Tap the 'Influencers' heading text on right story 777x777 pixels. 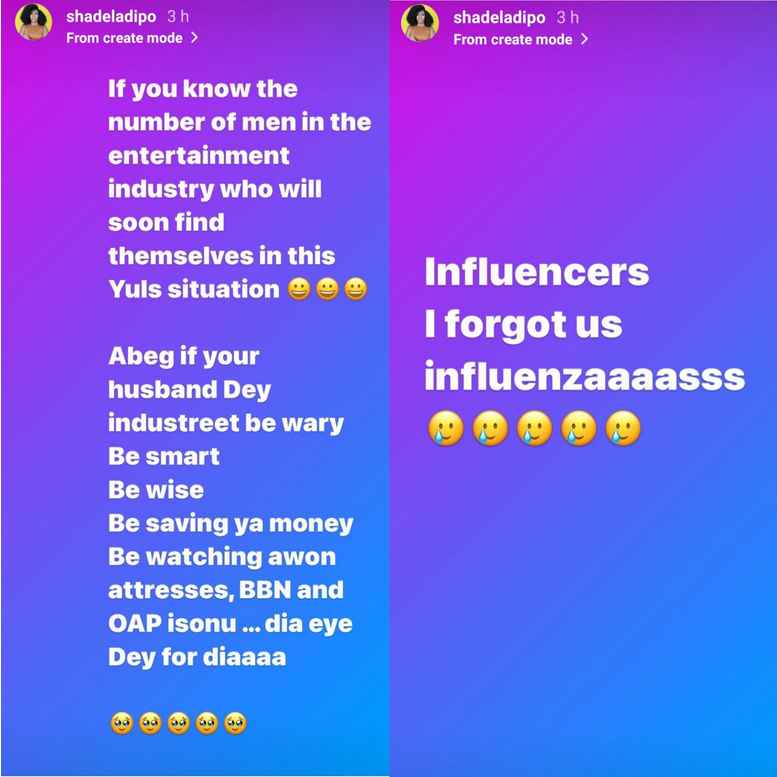click(x=537, y=272)
